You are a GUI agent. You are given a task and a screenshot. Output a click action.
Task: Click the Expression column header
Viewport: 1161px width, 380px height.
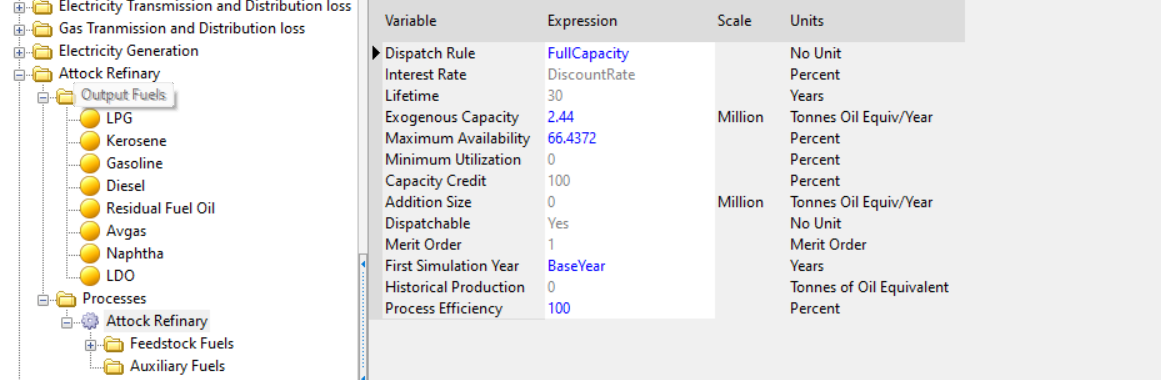[x=582, y=21]
